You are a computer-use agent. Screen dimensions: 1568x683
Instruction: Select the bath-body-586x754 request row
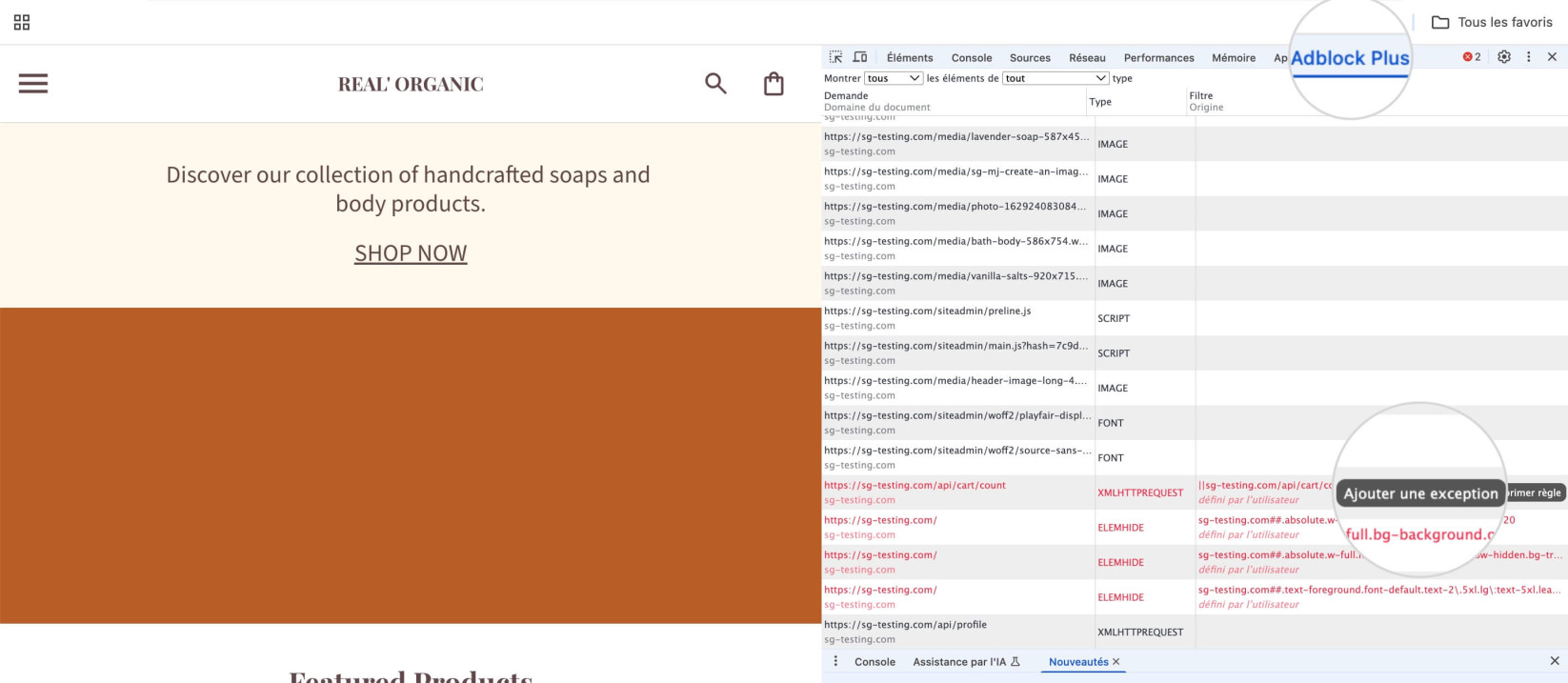[1195, 249]
